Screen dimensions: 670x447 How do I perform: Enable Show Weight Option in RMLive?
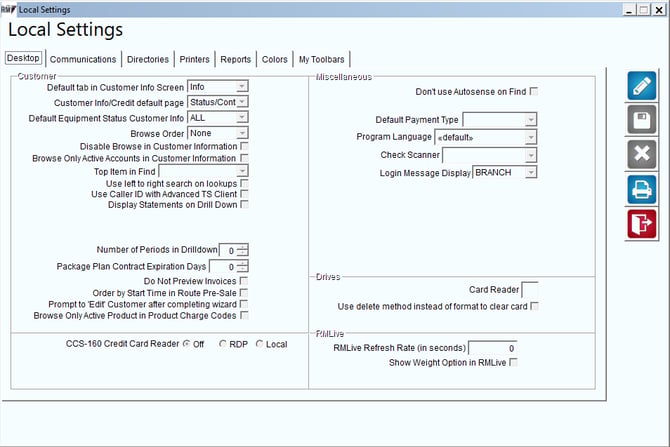pyautogui.click(x=513, y=362)
